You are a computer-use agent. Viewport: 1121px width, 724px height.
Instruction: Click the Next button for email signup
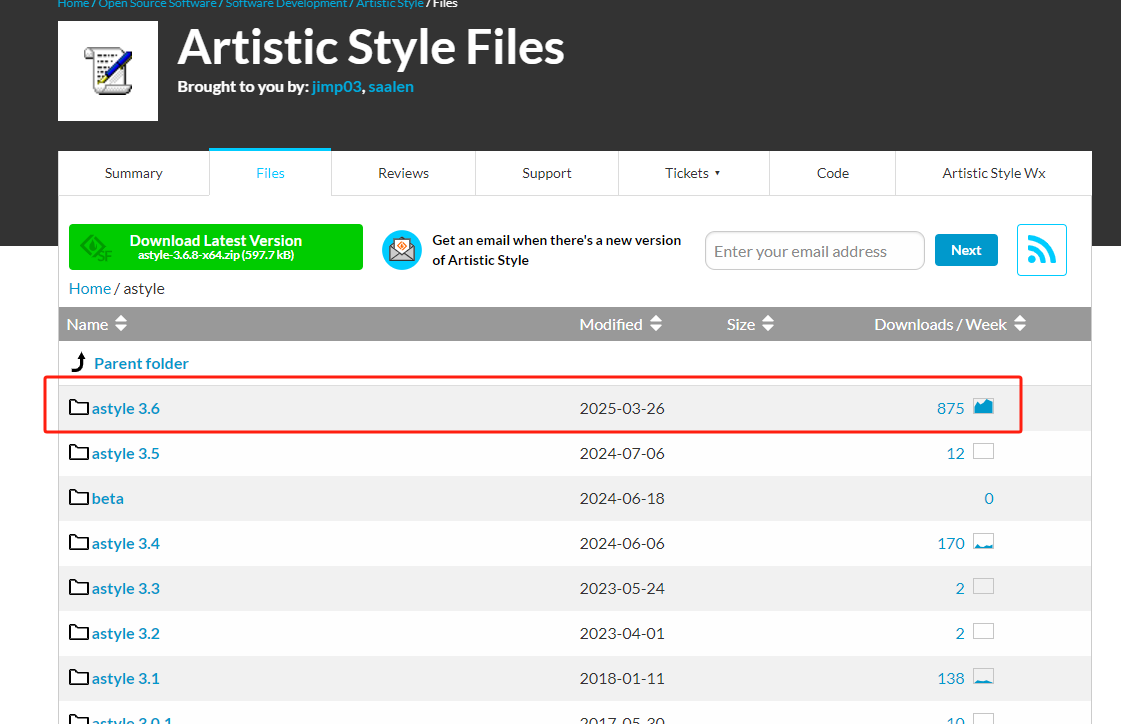tap(966, 250)
